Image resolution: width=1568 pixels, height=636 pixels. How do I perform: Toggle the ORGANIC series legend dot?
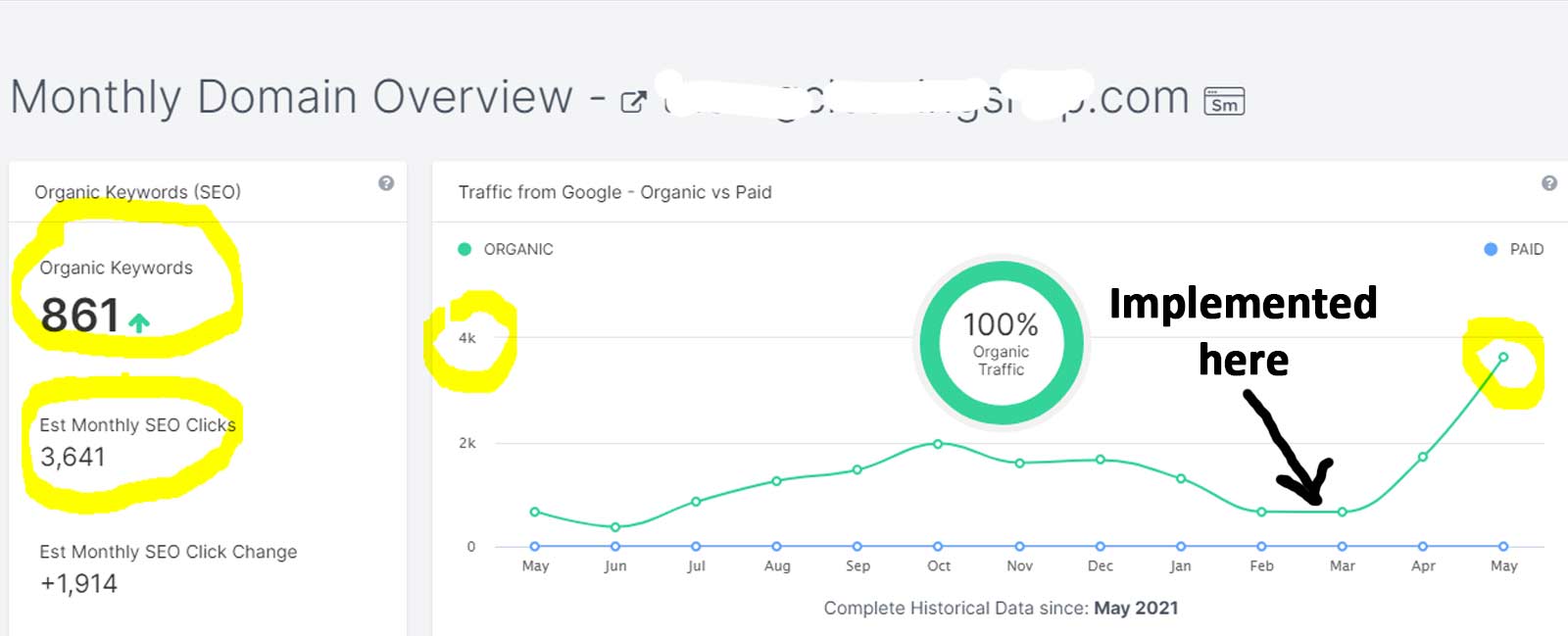465,249
